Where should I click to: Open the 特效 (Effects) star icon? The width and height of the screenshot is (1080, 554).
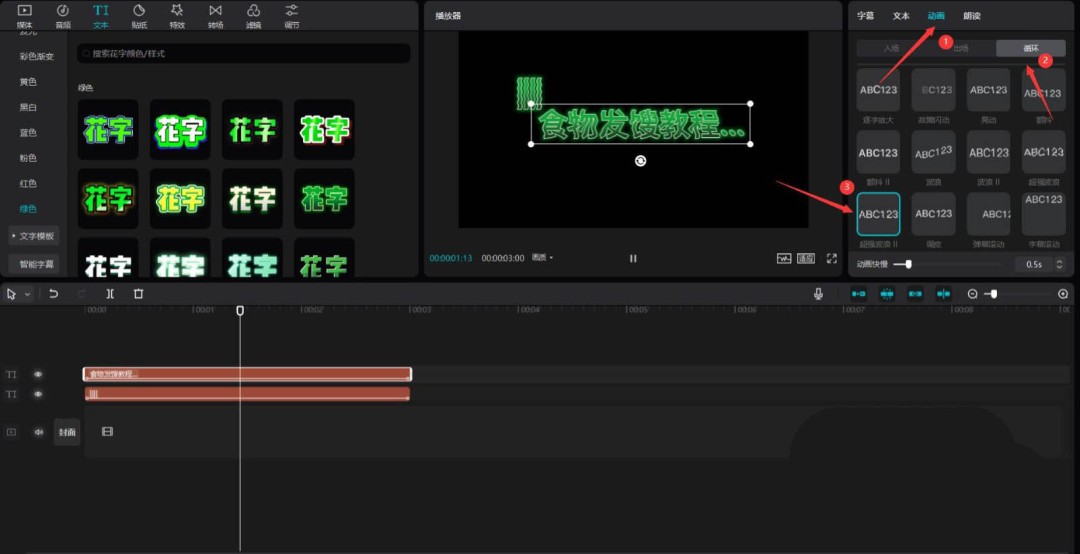[x=177, y=14]
